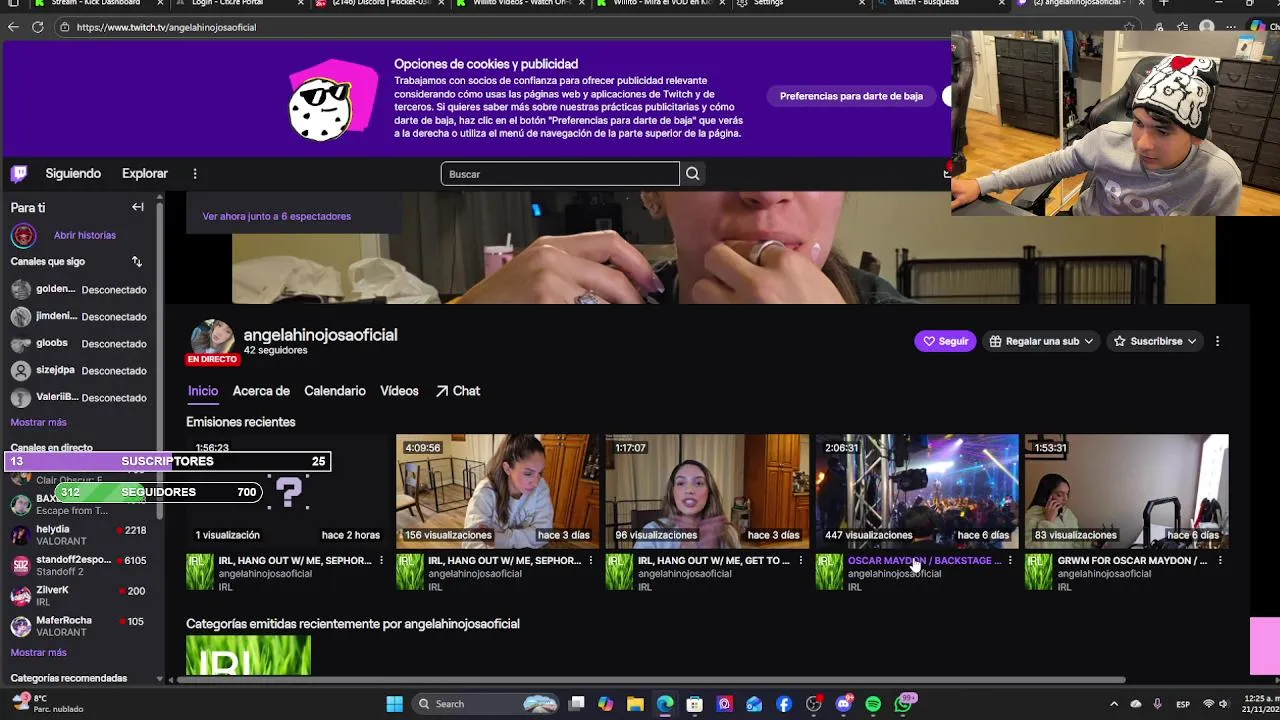Open Discord from the taskbar
Viewport: 1280px width, 720px height.
843,704
